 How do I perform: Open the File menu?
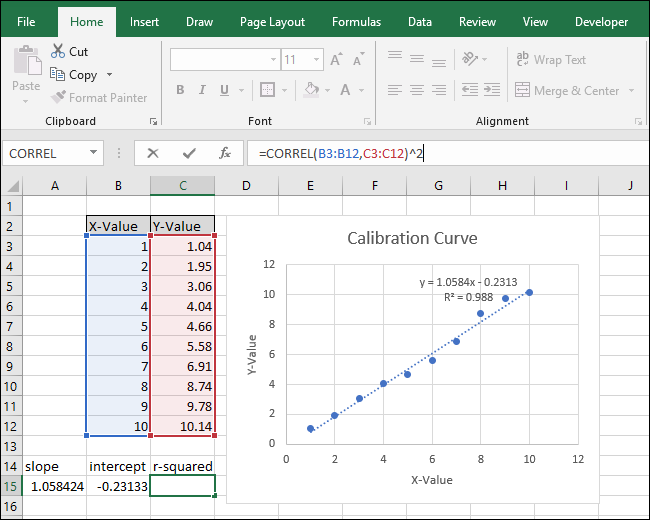pos(27,21)
